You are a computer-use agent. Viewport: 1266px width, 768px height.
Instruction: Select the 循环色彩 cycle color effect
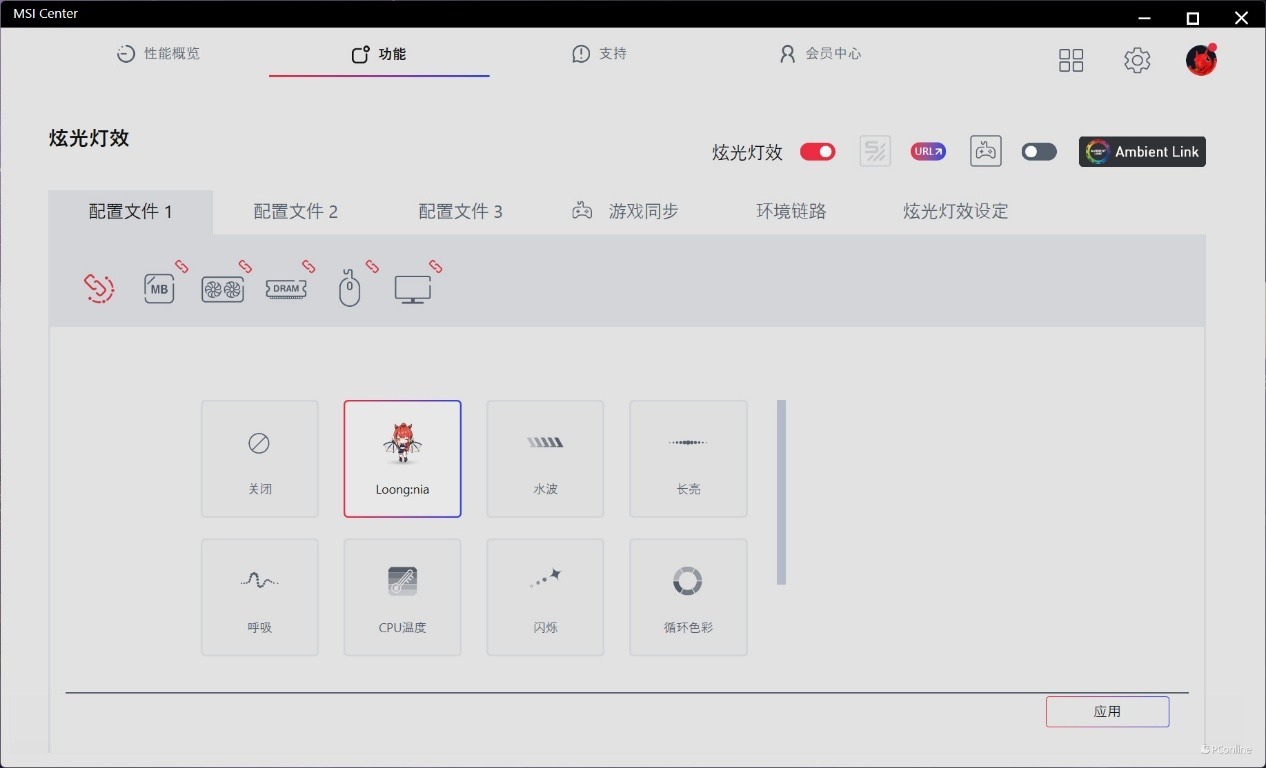tap(688, 597)
